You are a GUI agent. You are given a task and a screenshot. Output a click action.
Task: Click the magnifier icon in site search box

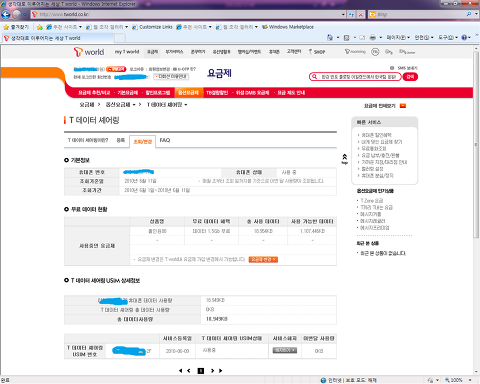click(314, 77)
